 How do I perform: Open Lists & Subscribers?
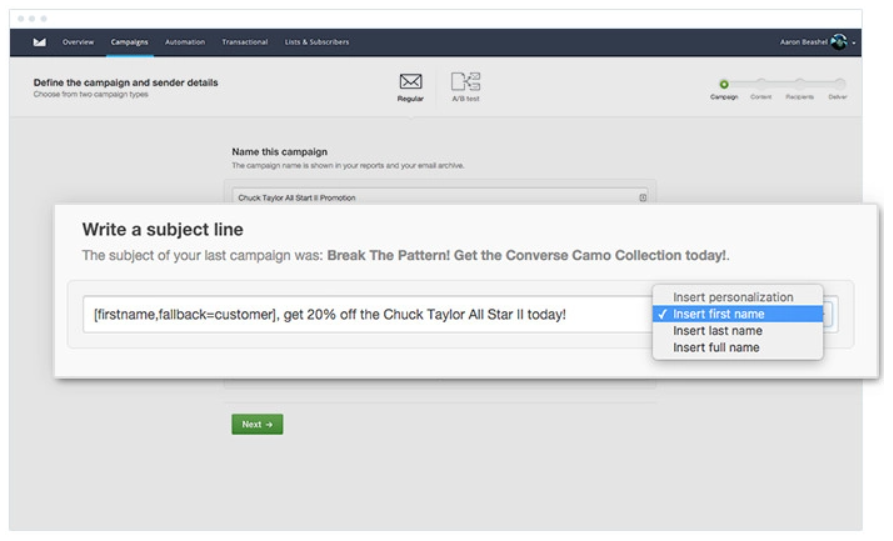[x=317, y=42]
